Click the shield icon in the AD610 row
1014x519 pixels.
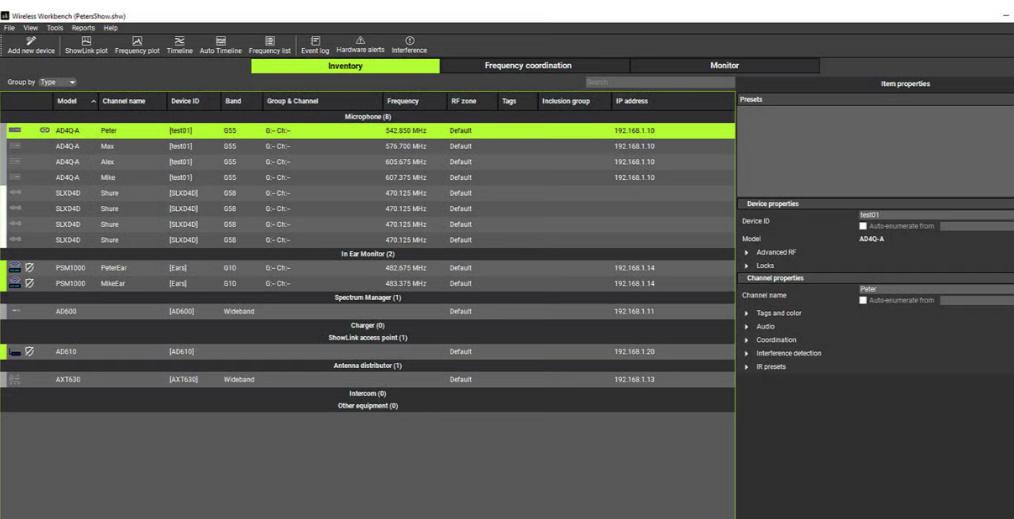(x=29, y=352)
